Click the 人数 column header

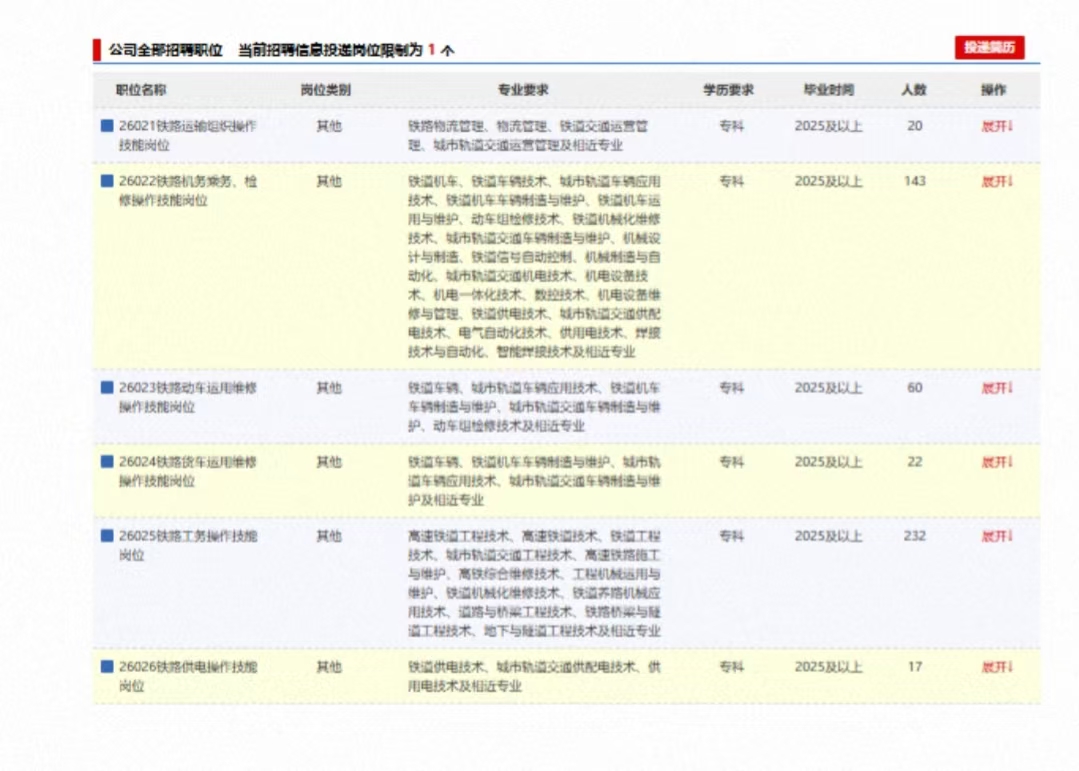913,90
